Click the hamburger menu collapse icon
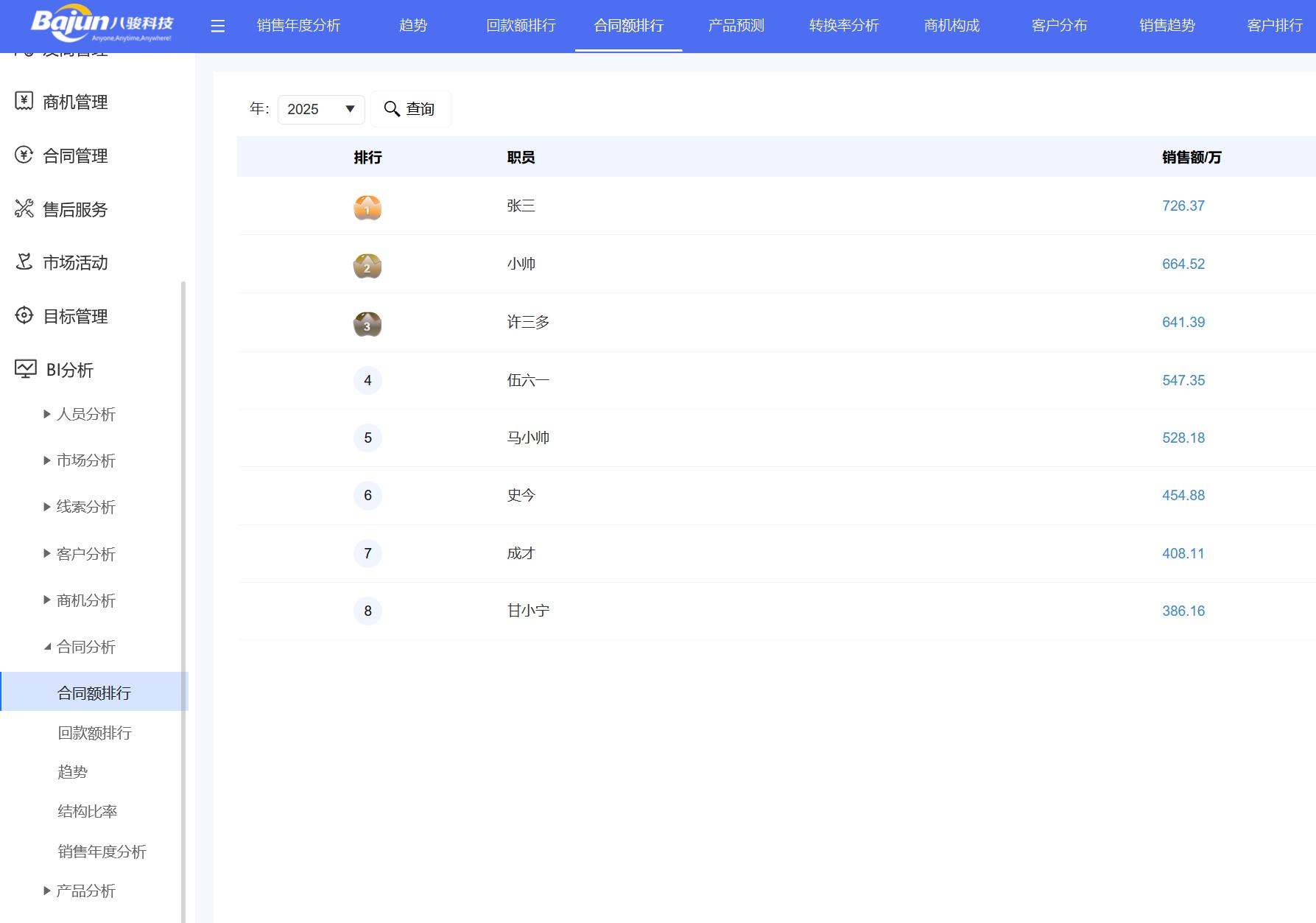The width and height of the screenshot is (1316, 923). pos(217,27)
